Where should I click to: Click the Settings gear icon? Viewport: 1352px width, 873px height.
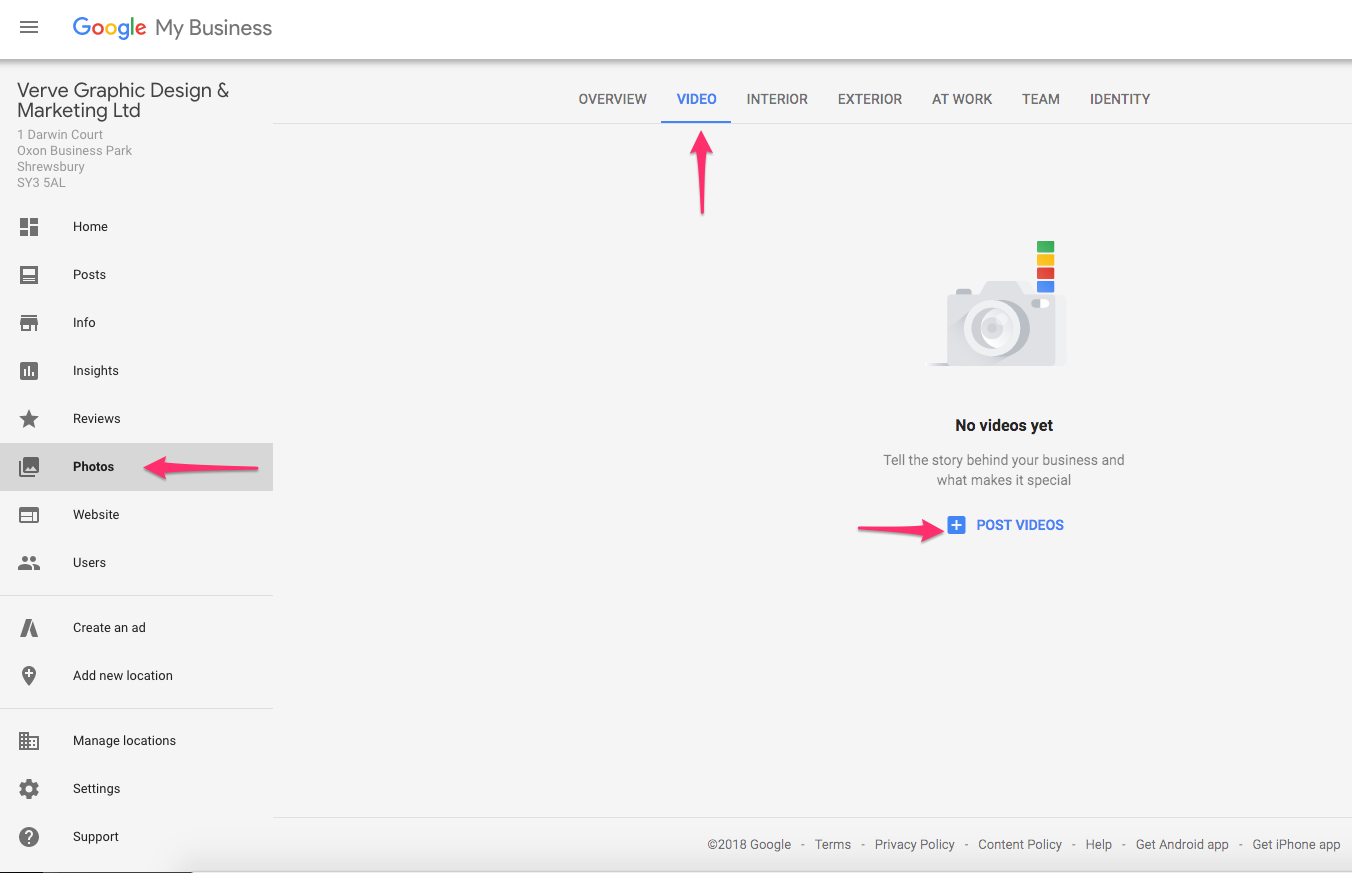pos(29,789)
